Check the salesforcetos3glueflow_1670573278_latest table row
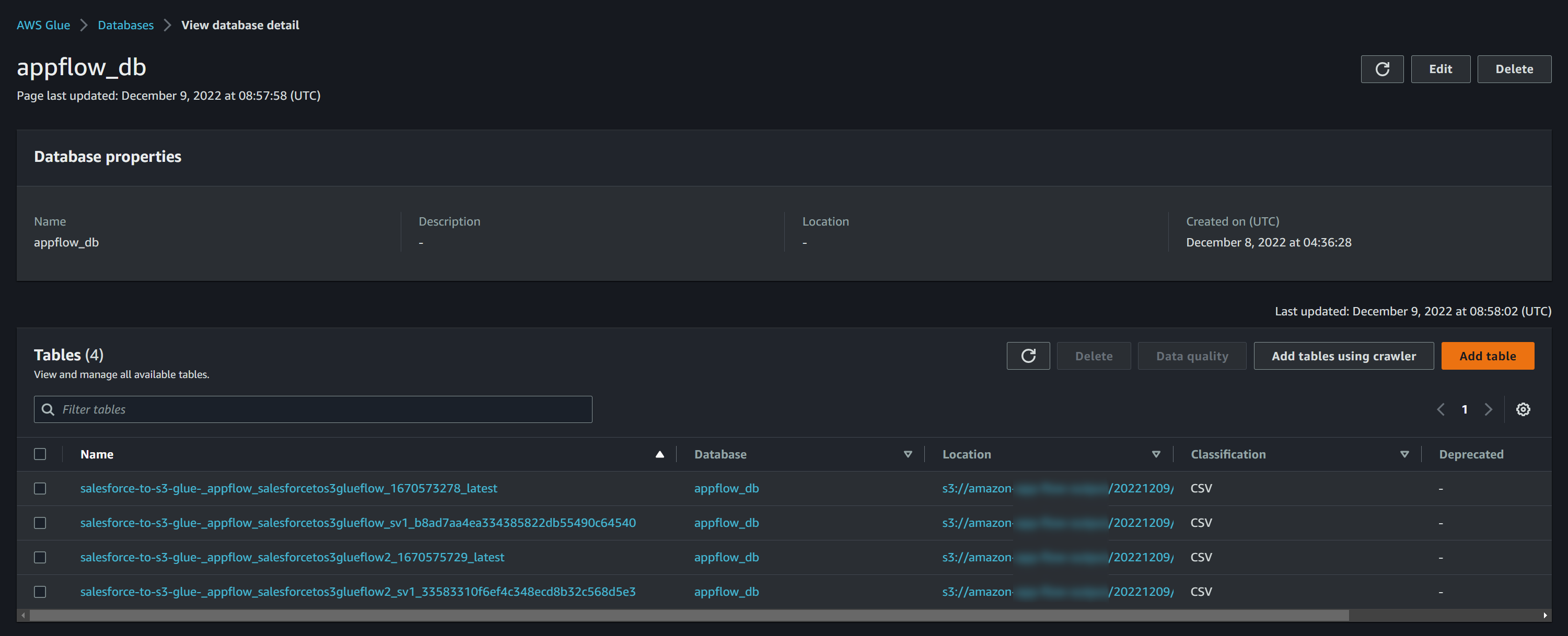The height and width of the screenshot is (636, 1568). pos(40,488)
